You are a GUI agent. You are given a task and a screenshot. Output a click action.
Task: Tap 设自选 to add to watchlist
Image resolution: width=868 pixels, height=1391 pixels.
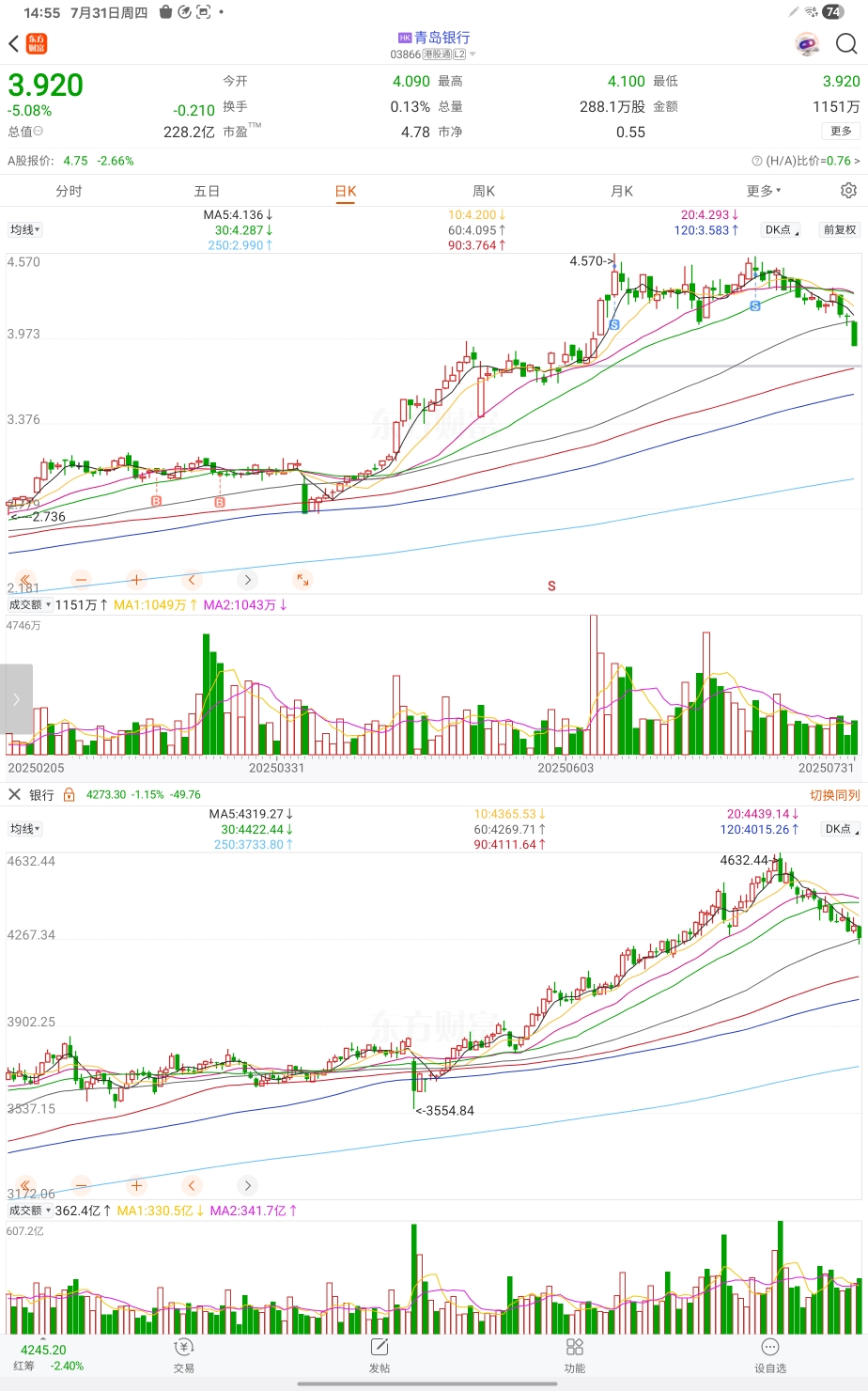point(770,1355)
